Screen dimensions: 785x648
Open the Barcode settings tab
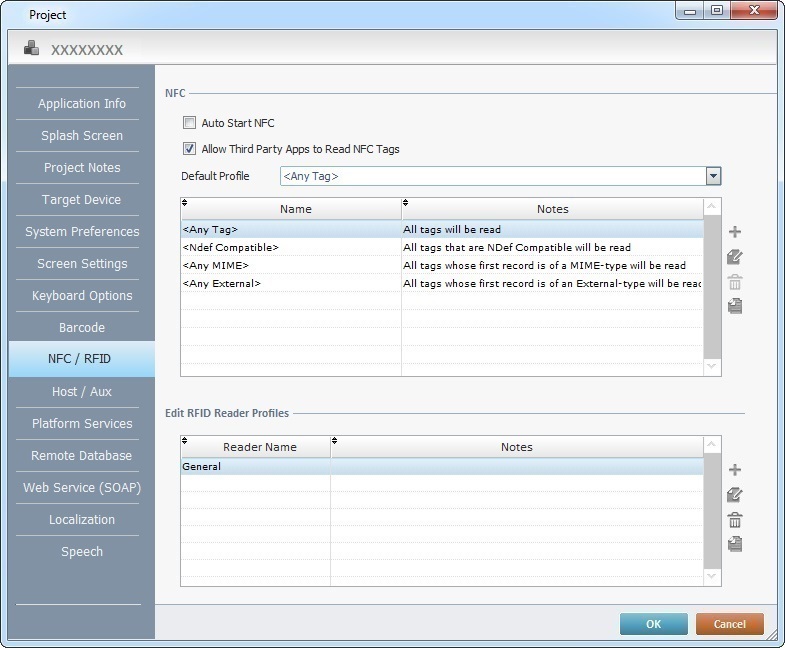[82, 327]
